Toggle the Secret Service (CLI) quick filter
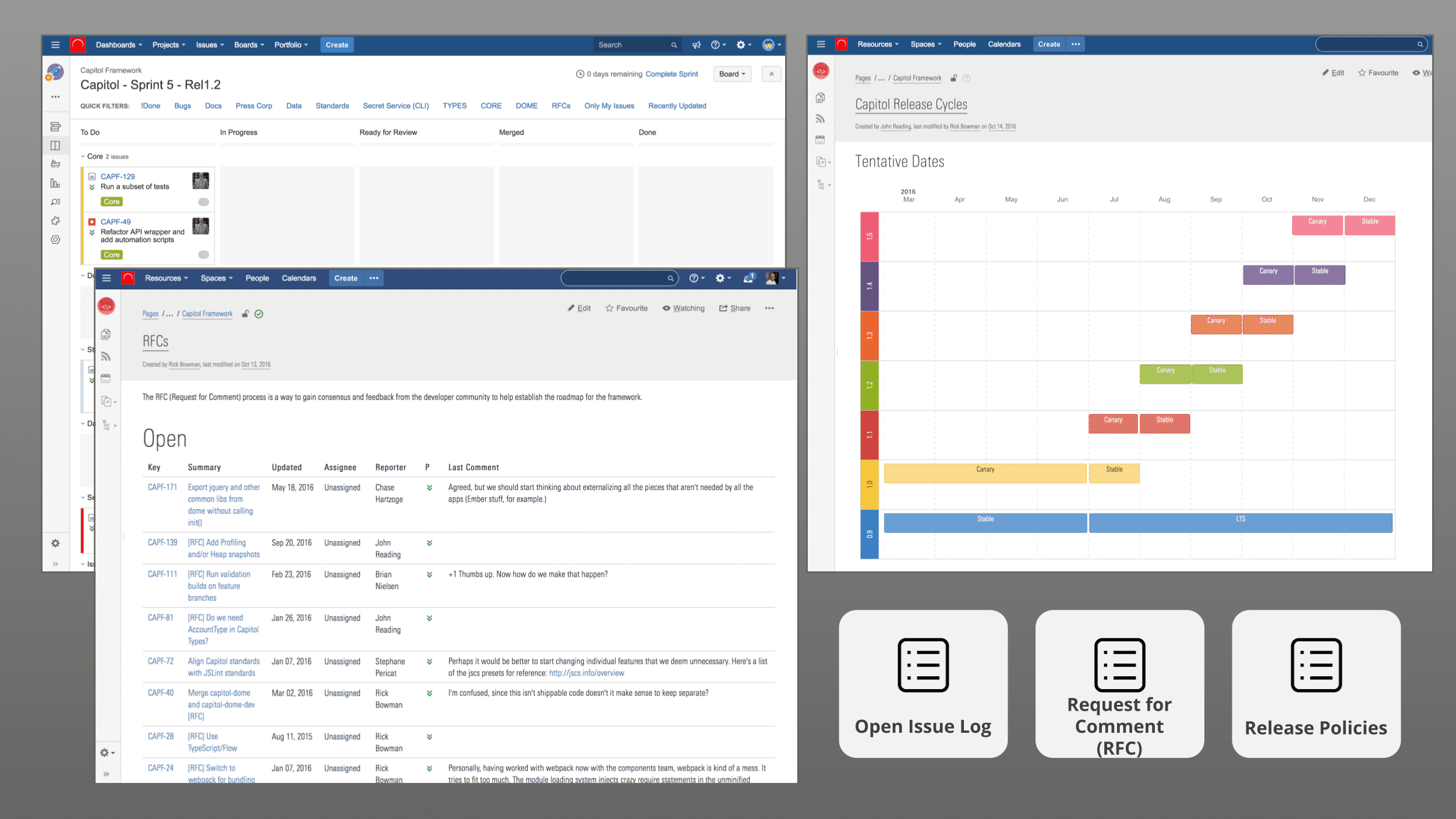This screenshot has width=1456, height=819. (x=396, y=105)
